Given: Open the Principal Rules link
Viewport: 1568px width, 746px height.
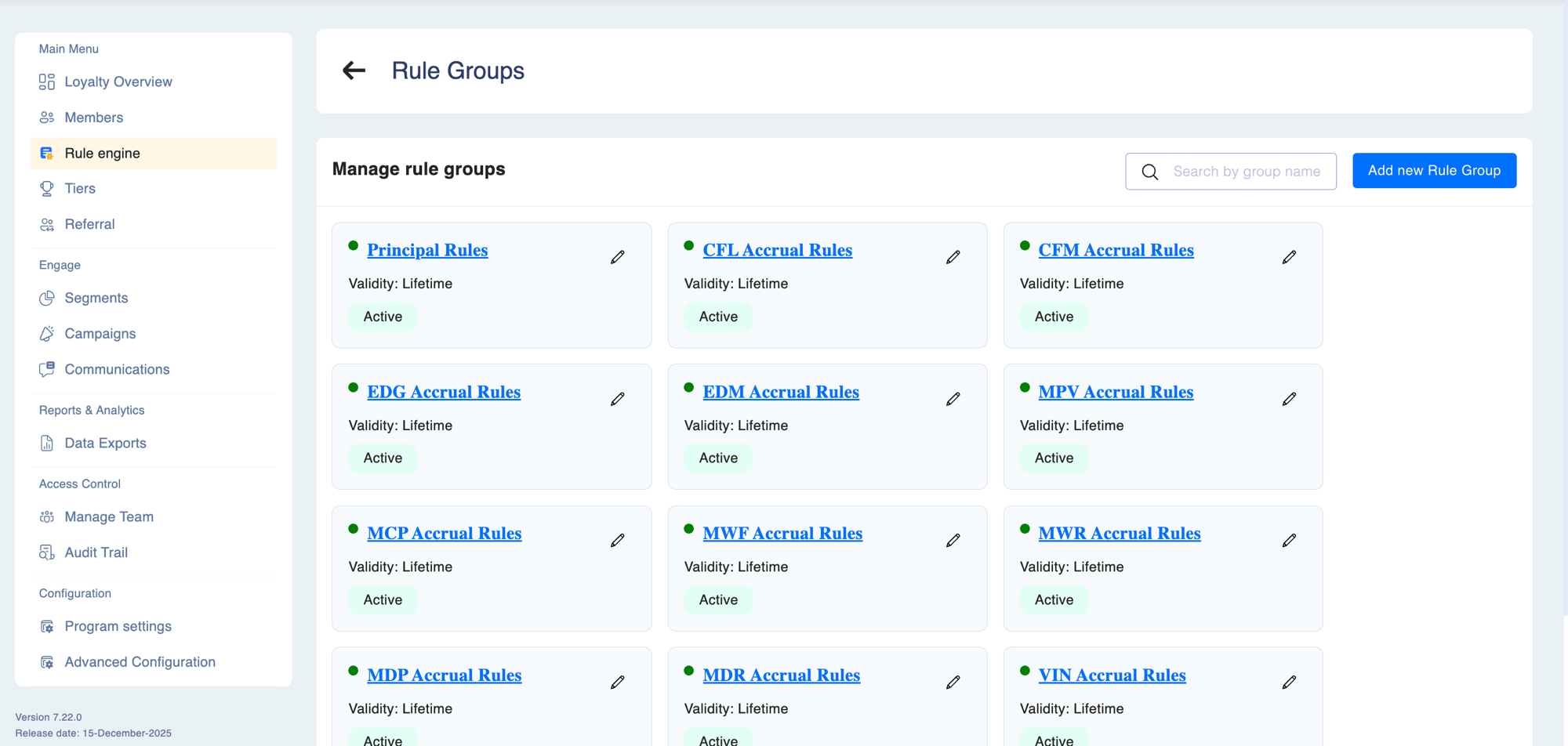Looking at the screenshot, I should pyautogui.click(x=427, y=250).
